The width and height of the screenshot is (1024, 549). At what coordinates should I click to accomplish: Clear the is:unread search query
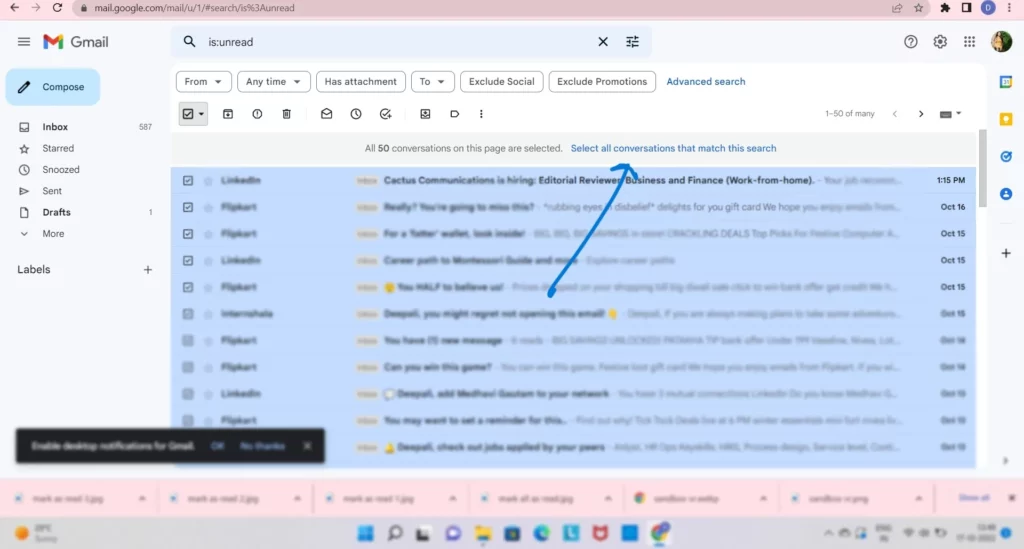603,42
